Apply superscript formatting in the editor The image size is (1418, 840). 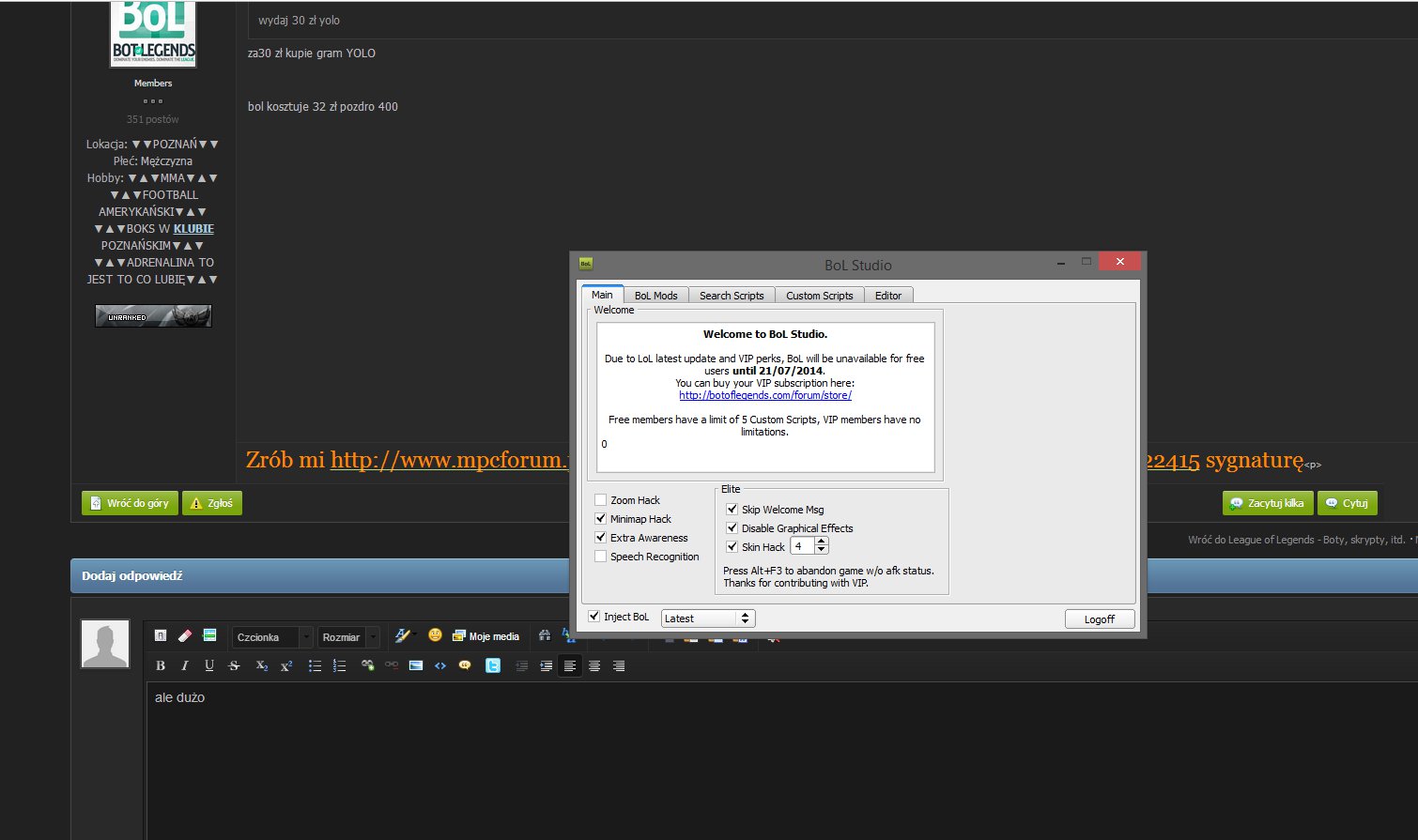[286, 665]
